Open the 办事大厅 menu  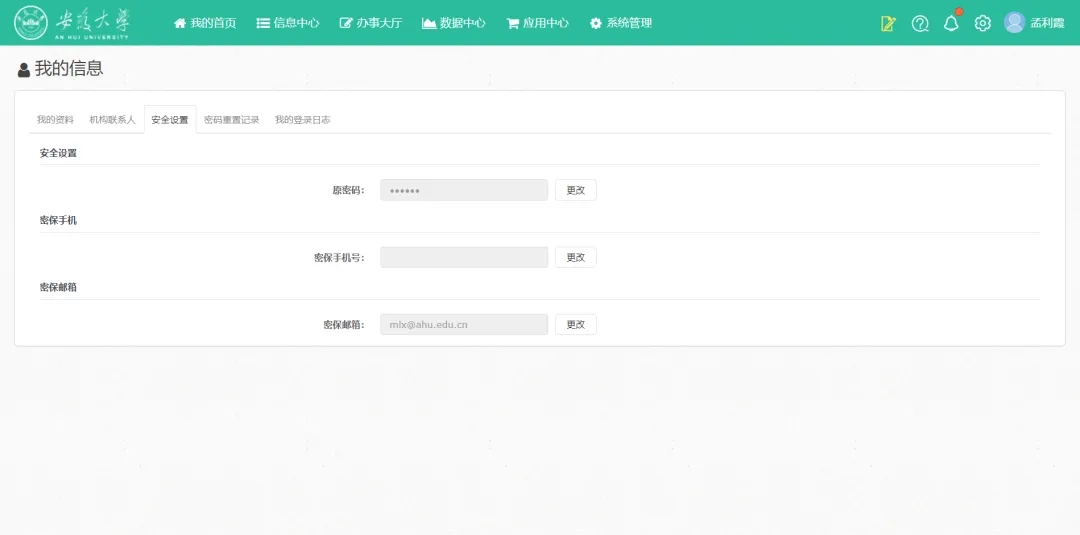tap(371, 23)
